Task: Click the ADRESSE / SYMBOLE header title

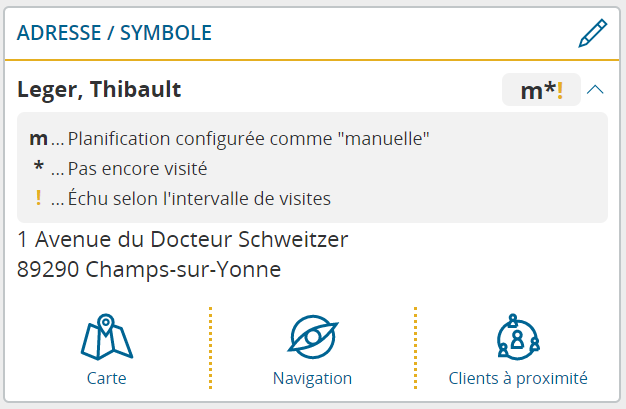Action: (114, 33)
